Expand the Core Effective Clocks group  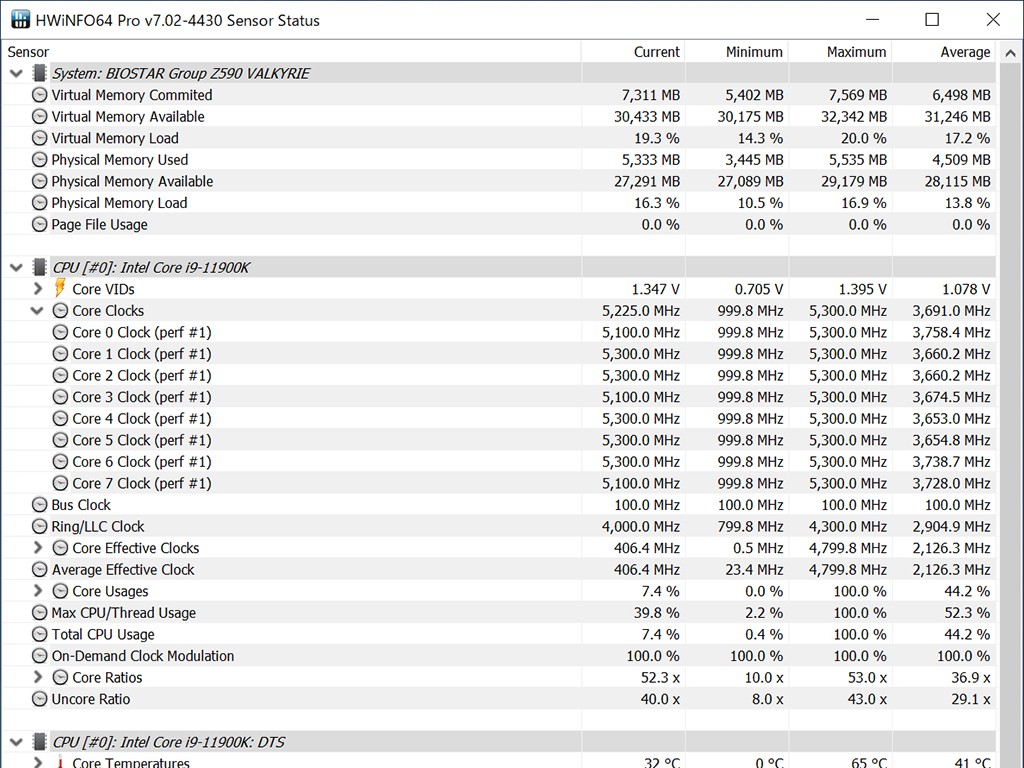38,548
